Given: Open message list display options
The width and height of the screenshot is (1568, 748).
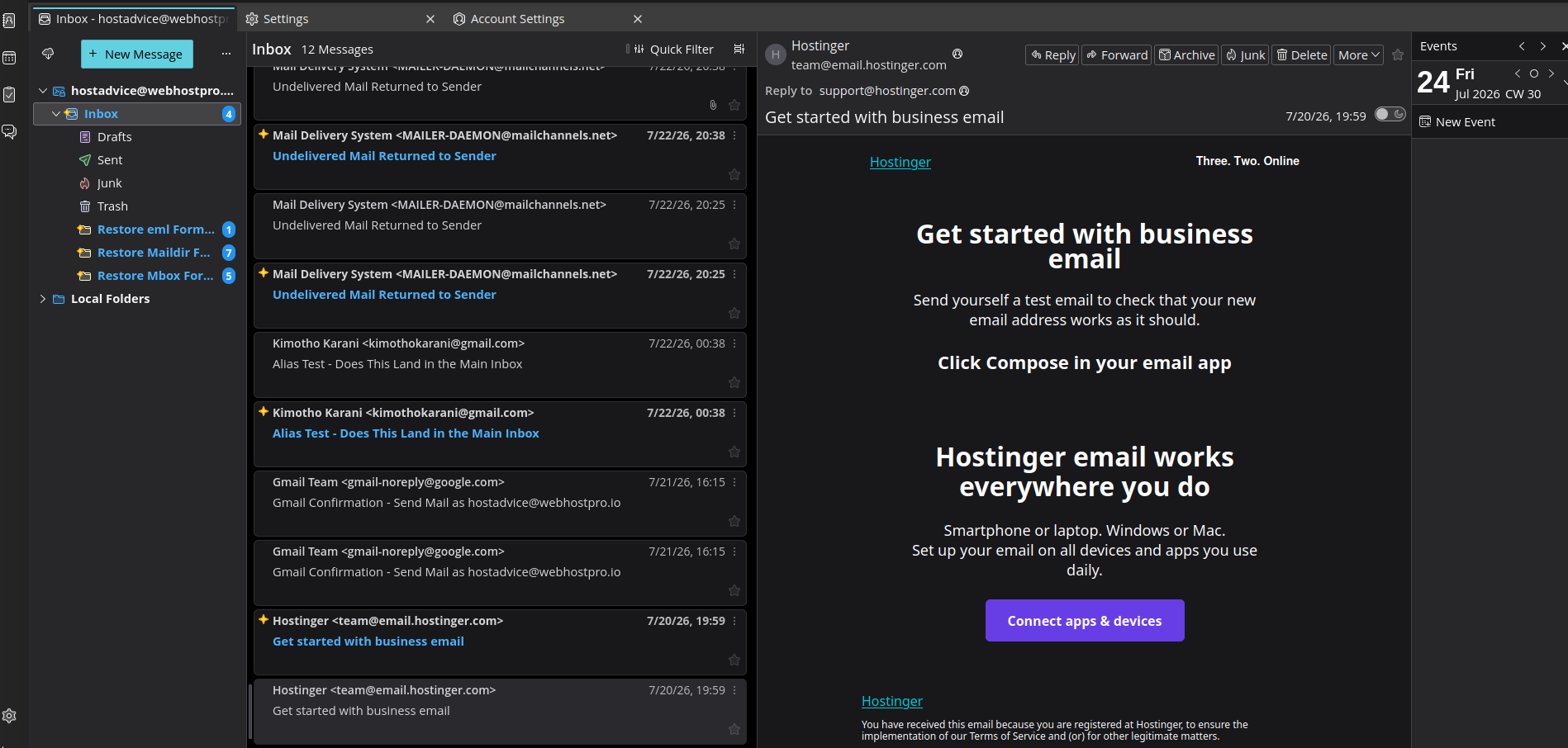Looking at the screenshot, I should pyautogui.click(x=739, y=50).
